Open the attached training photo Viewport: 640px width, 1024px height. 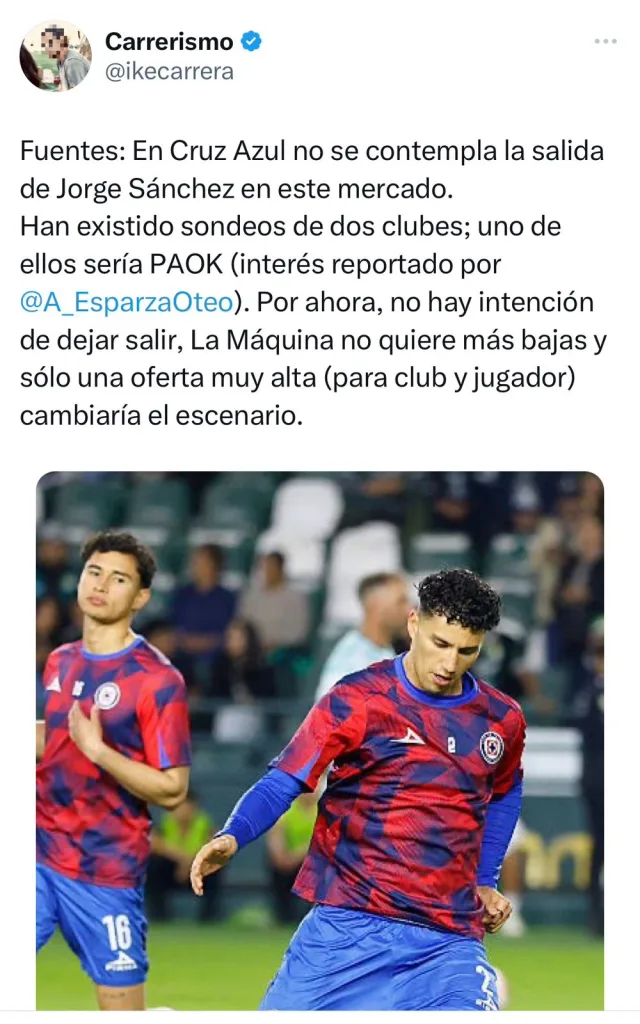[320, 741]
